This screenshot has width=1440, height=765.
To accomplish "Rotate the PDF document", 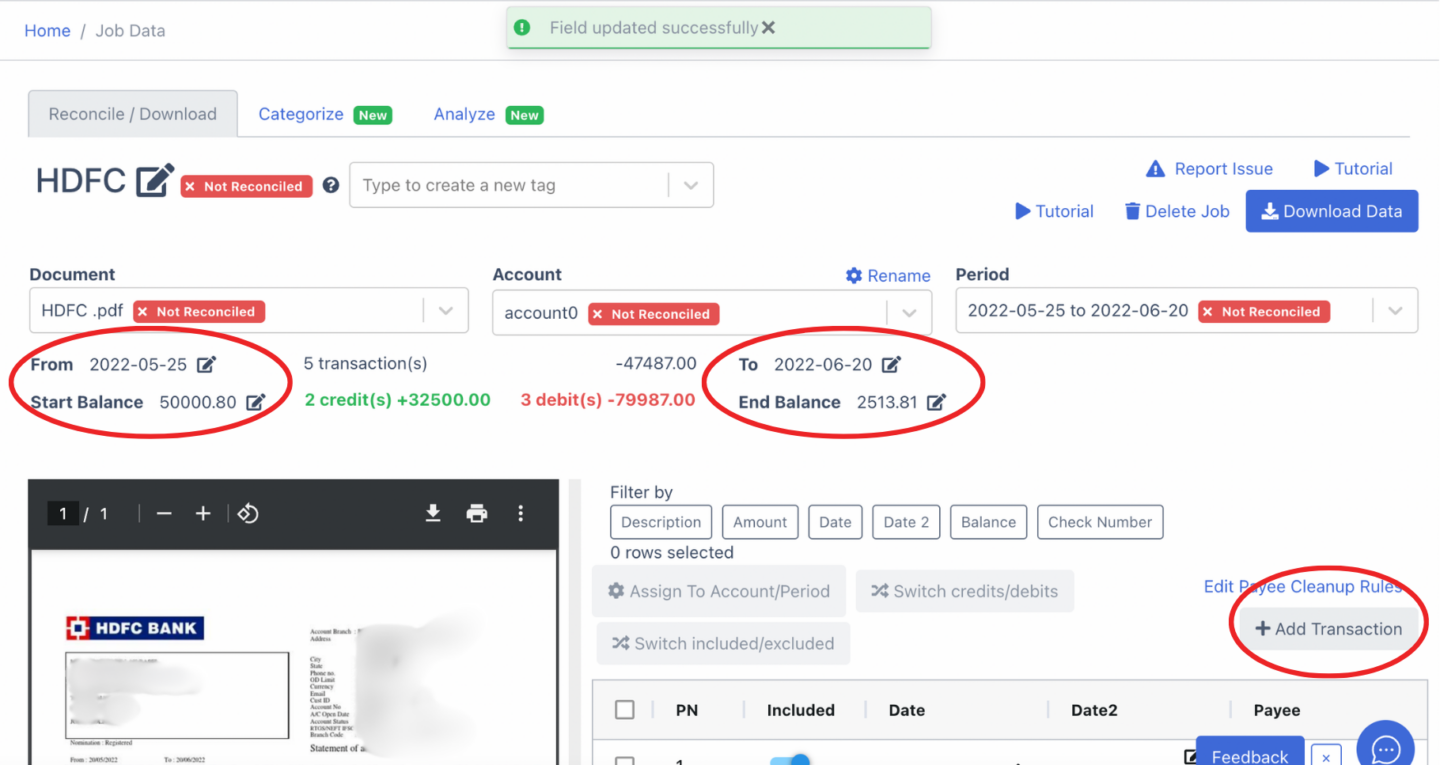I will 248,513.
